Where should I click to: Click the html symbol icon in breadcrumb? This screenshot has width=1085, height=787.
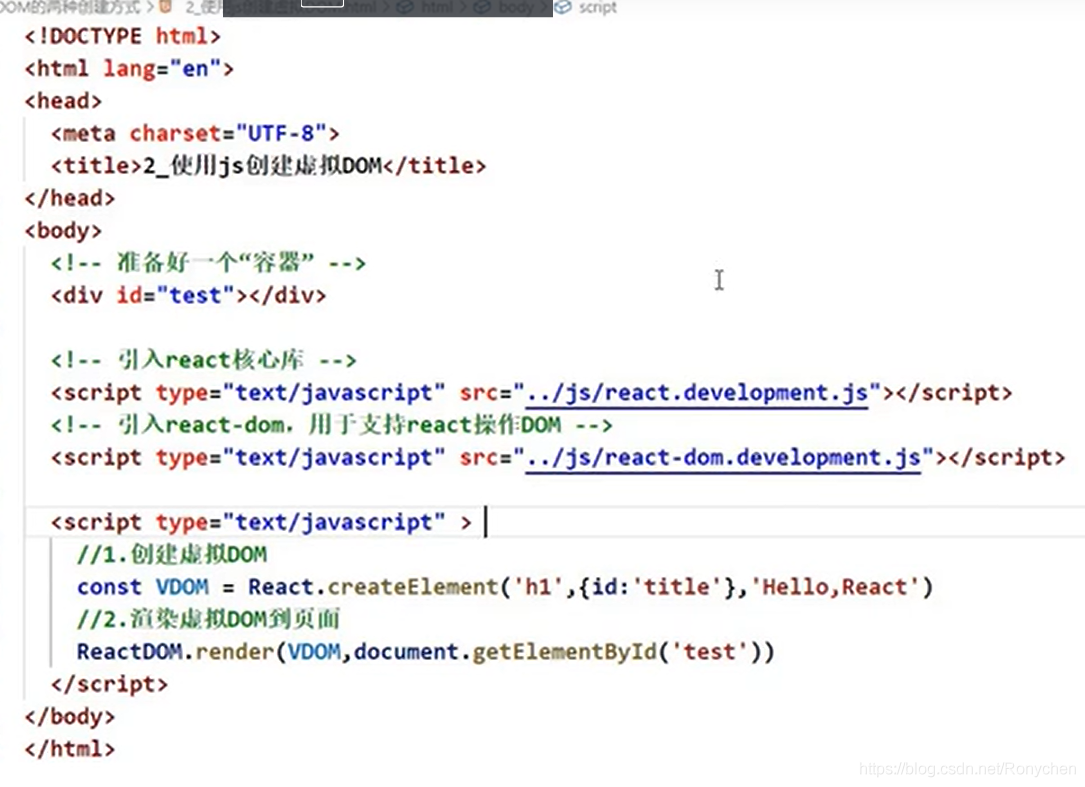click(405, 8)
